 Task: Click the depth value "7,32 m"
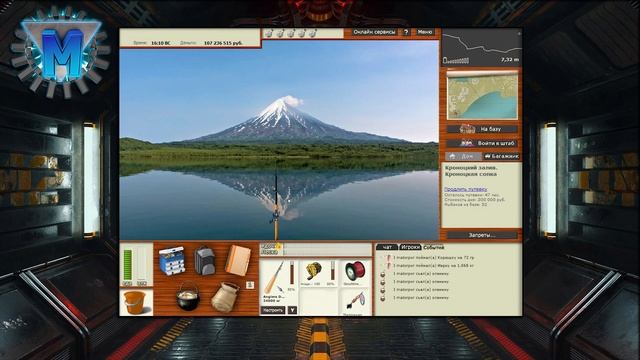coord(510,60)
